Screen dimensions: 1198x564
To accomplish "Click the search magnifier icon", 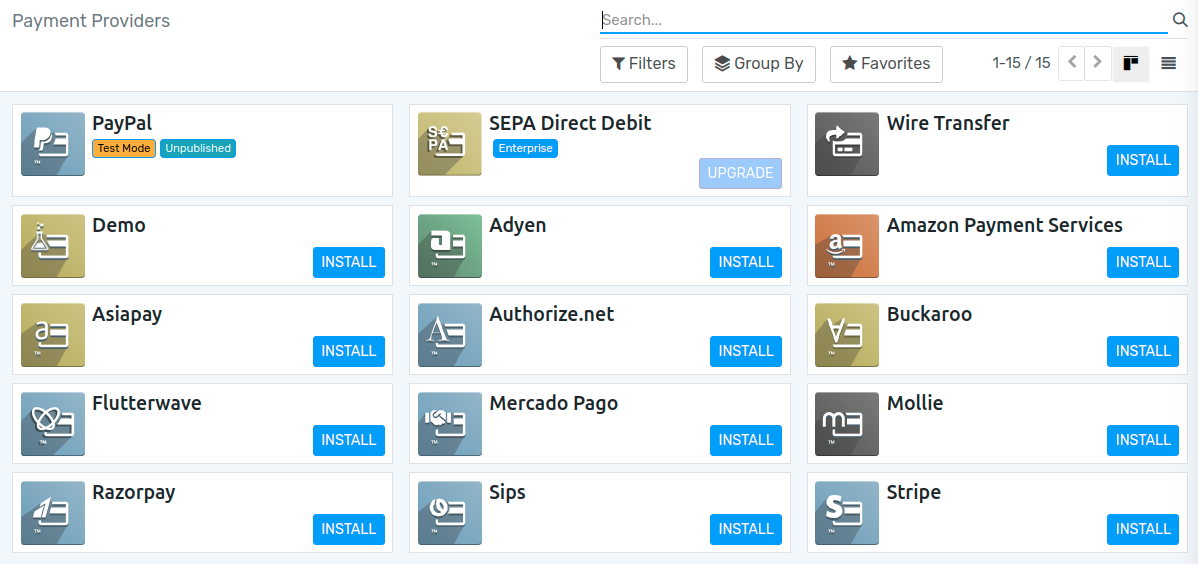I will click(x=1180, y=20).
